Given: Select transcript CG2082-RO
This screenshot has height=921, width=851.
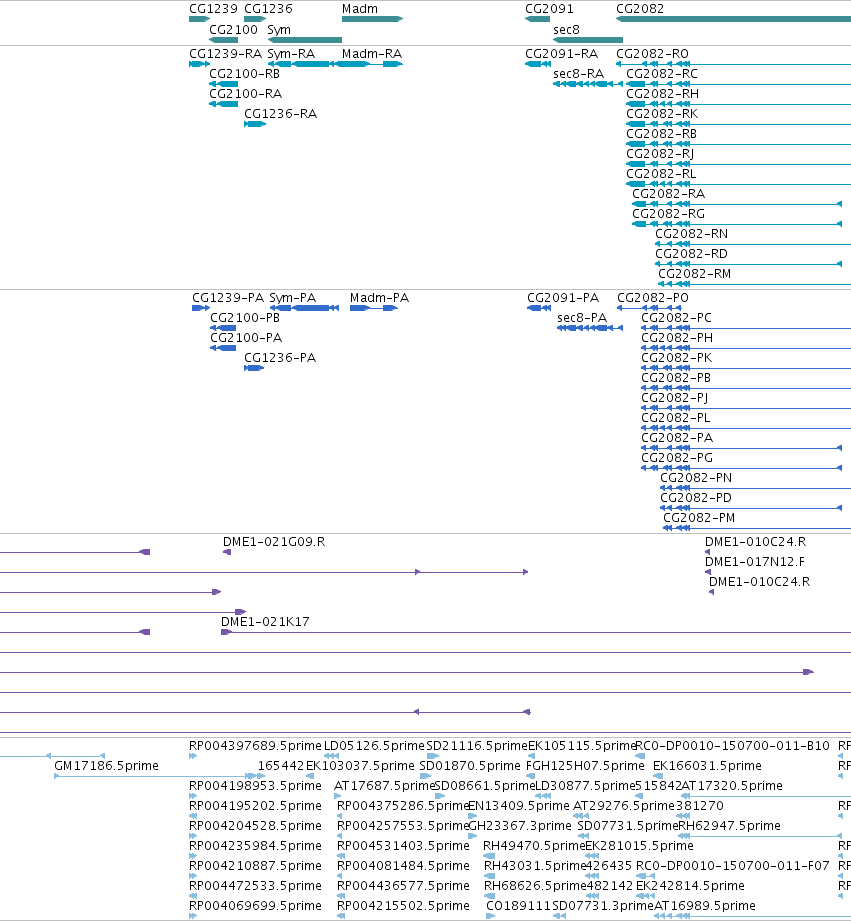Looking at the screenshot, I should tap(652, 53).
